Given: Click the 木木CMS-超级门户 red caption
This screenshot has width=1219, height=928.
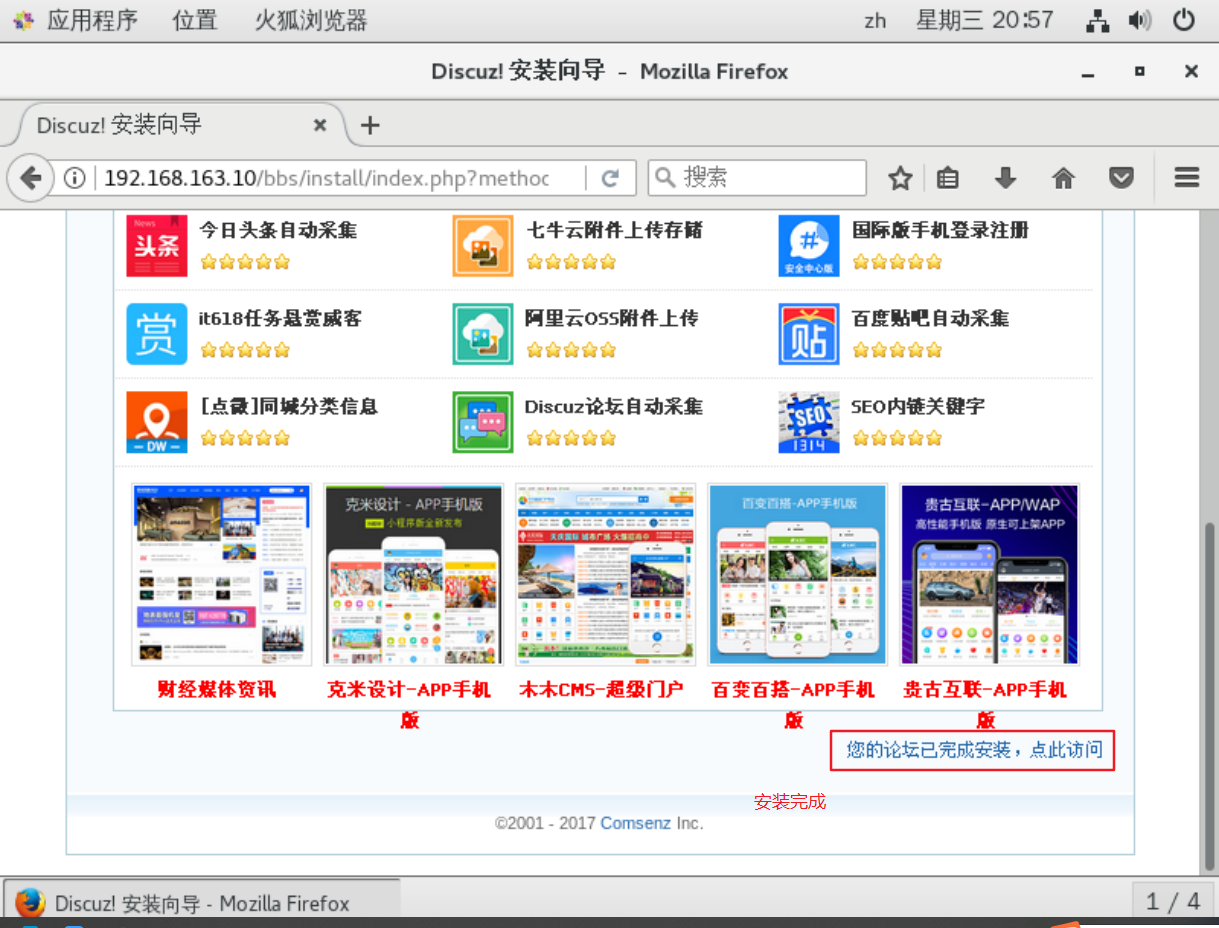Looking at the screenshot, I should (601, 689).
